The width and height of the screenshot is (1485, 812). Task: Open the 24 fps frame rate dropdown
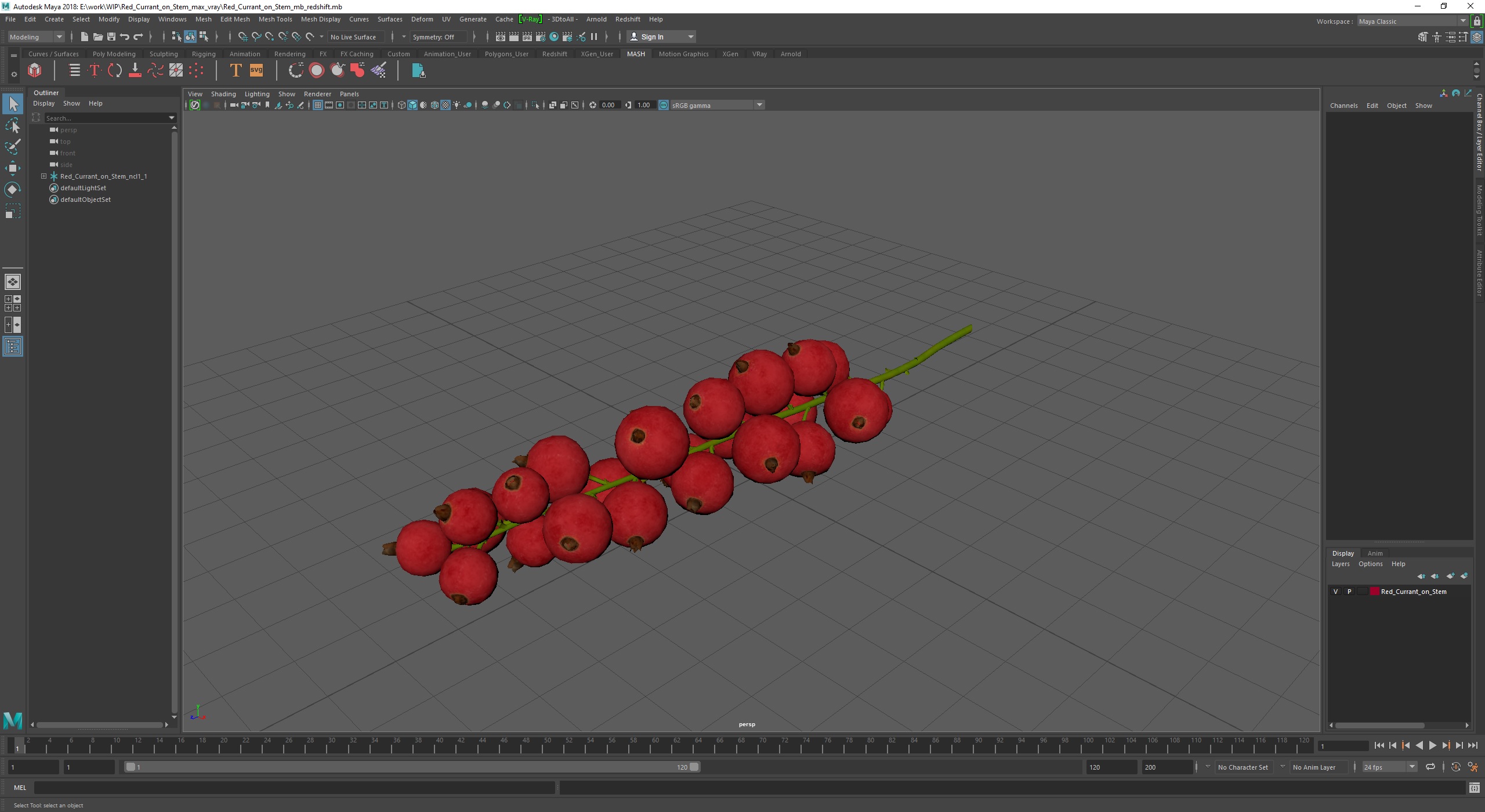1389,767
